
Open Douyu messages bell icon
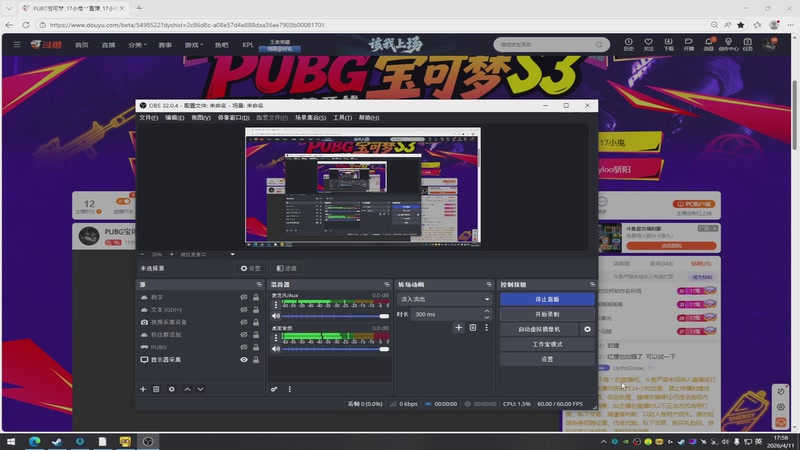click(709, 44)
